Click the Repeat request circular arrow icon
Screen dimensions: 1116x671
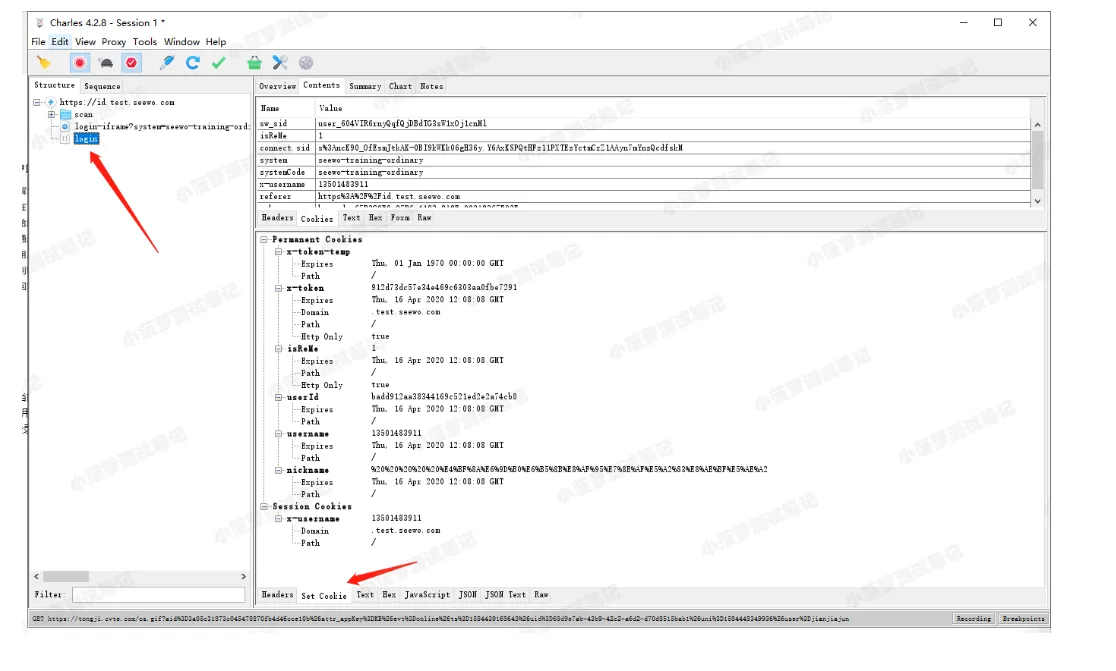coord(192,63)
